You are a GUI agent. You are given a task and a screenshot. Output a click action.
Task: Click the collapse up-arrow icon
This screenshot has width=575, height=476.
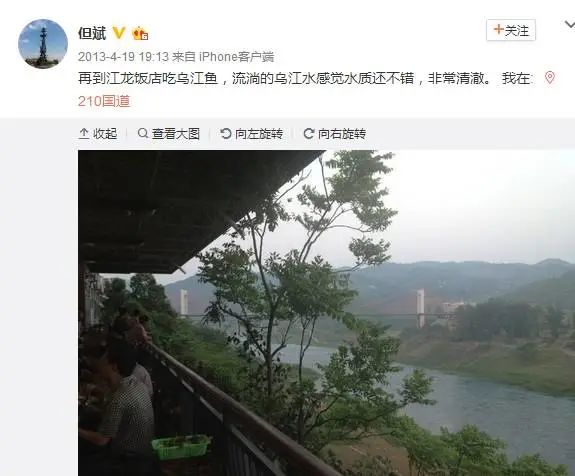84,134
